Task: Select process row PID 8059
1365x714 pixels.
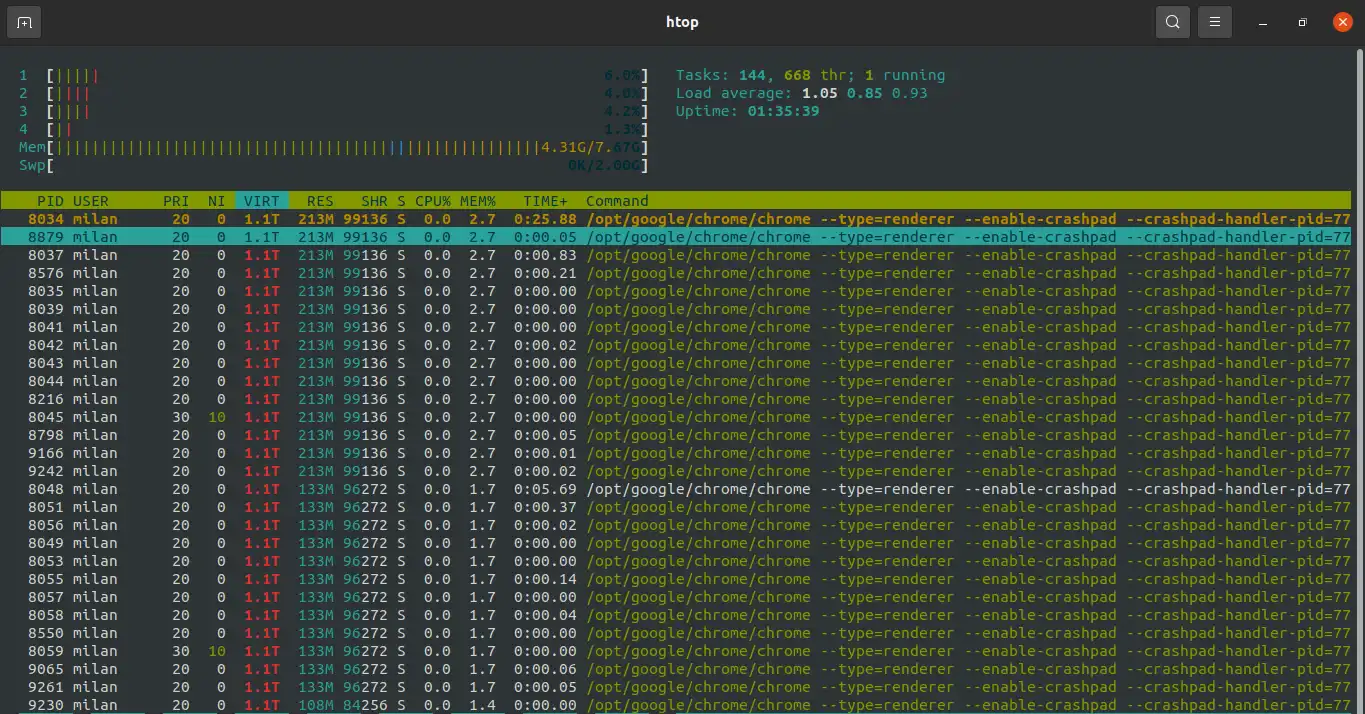Action: click(676, 651)
